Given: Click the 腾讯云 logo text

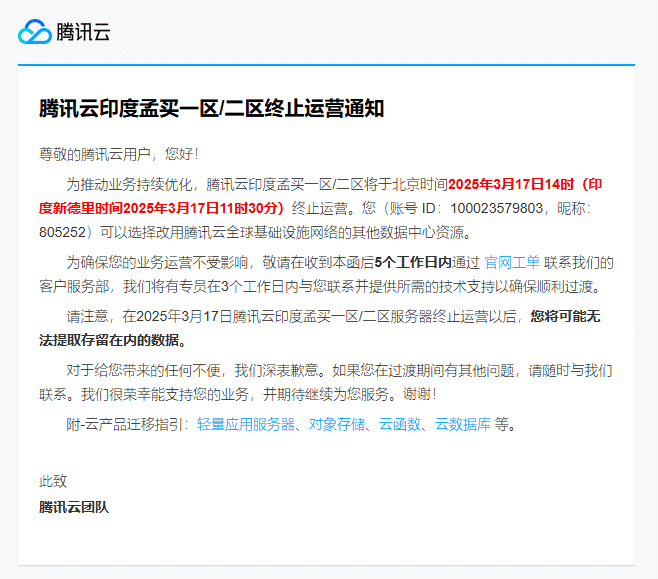Looking at the screenshot, I should [x=83, y=32].
